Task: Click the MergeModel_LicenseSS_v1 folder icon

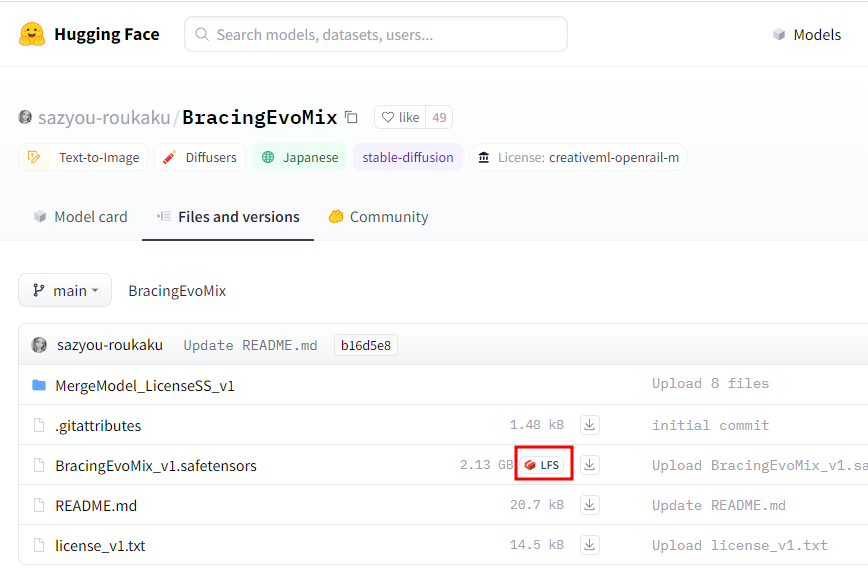Action: click(39, 385)
